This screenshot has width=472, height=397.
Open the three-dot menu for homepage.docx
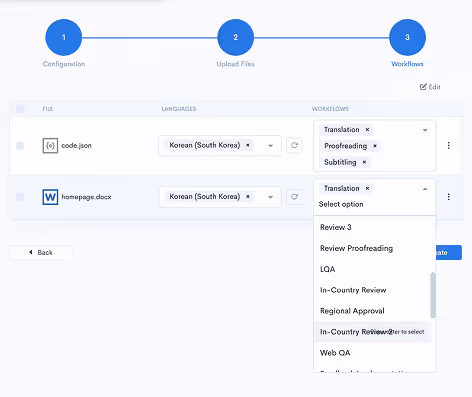click(449, 197)
